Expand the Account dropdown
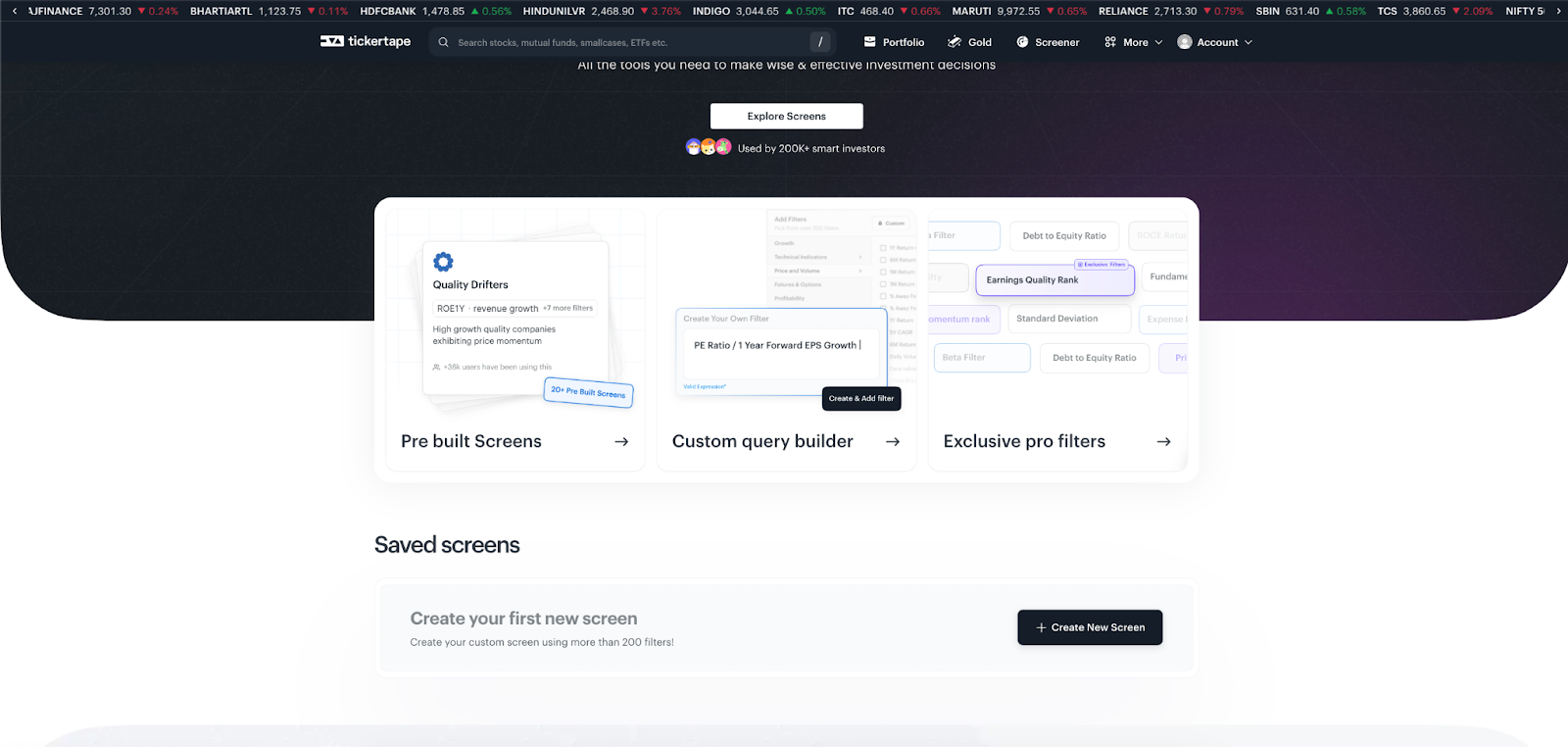Image resolution: width=1568 pixels, height=747 pixels. [x=1214, y=42]
